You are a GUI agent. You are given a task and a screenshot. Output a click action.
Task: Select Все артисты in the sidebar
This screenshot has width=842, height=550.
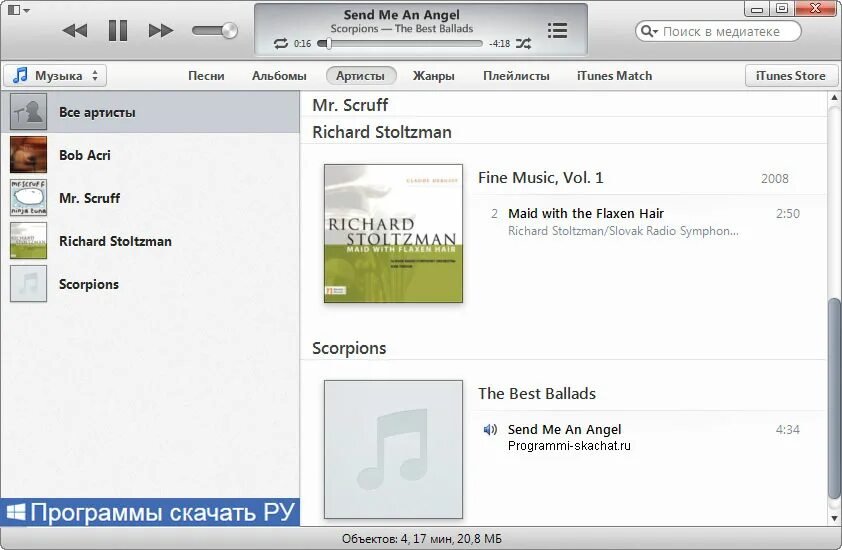click(150, 112)
